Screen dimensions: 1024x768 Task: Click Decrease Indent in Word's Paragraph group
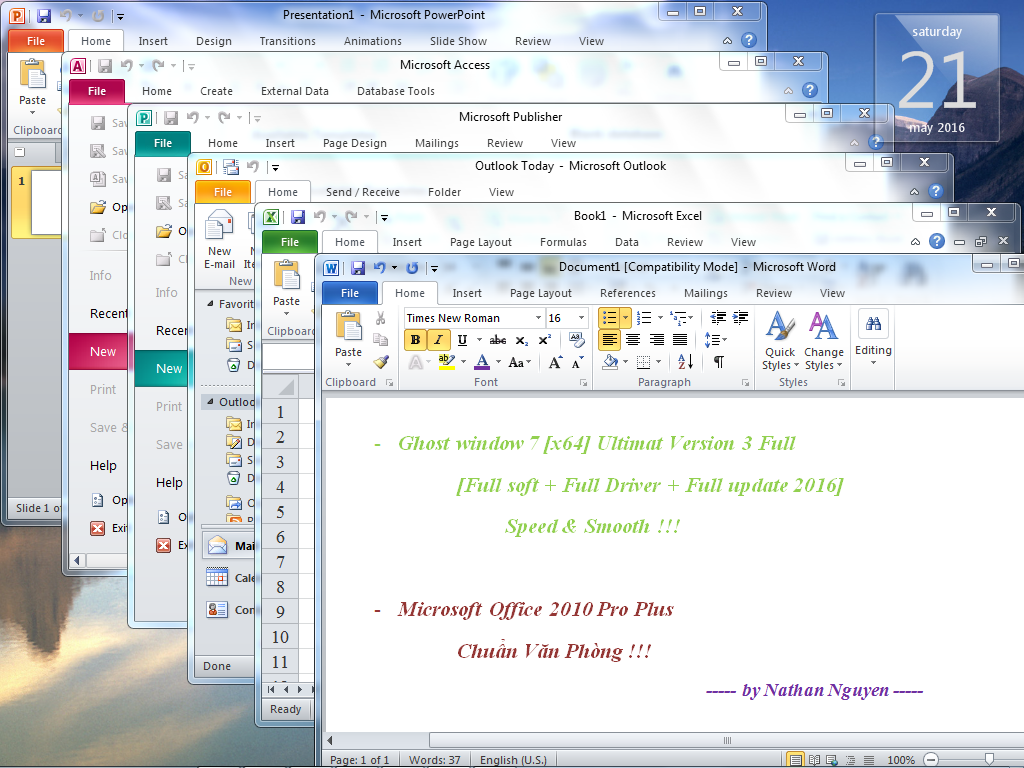pos(718,318)
